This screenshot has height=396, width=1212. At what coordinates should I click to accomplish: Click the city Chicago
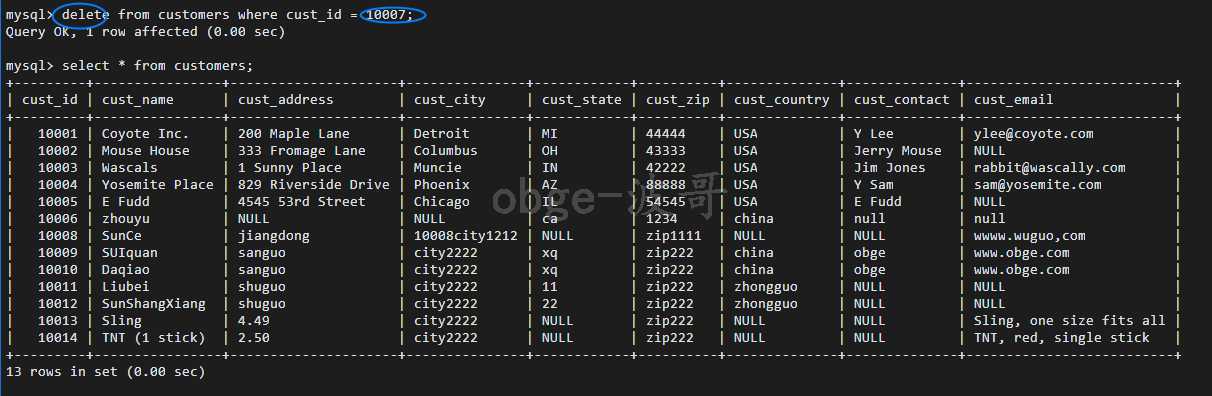442,202
